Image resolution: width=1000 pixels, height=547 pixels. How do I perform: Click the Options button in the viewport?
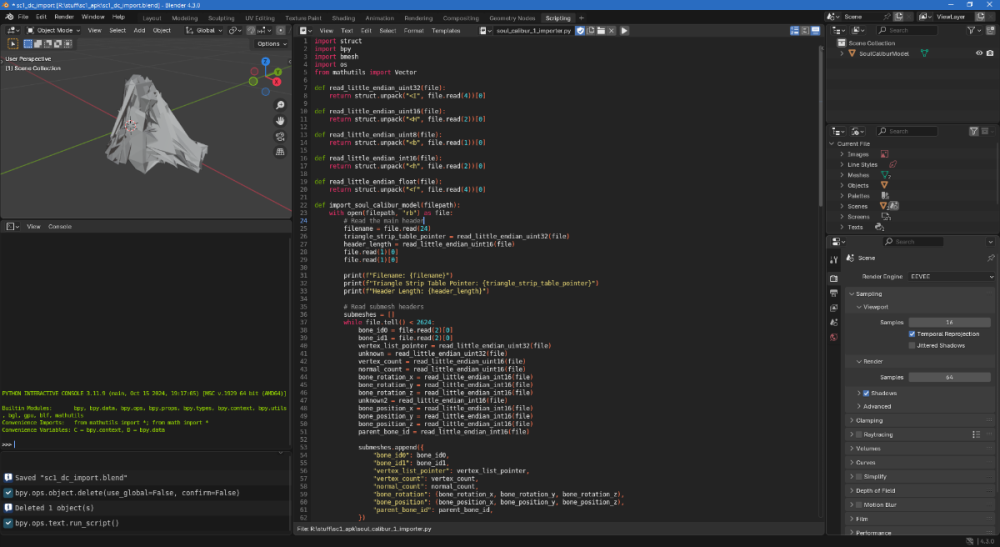[x=269, y=44]
